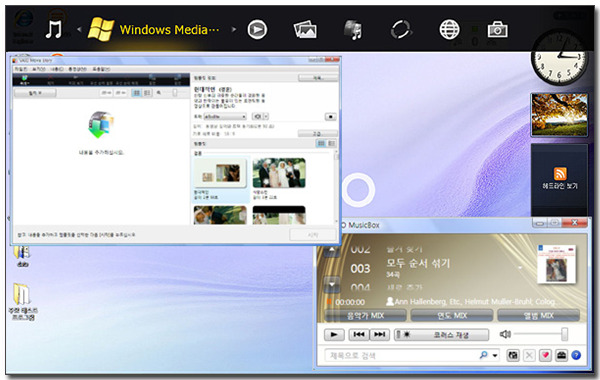600x380 pixels.
Task: Open the Windows Media launcher entry
Action: point(154,29)
